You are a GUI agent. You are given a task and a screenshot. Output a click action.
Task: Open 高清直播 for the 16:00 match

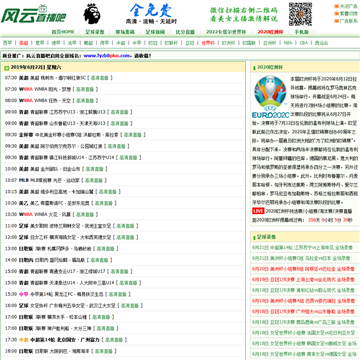[x=130, y=306]
